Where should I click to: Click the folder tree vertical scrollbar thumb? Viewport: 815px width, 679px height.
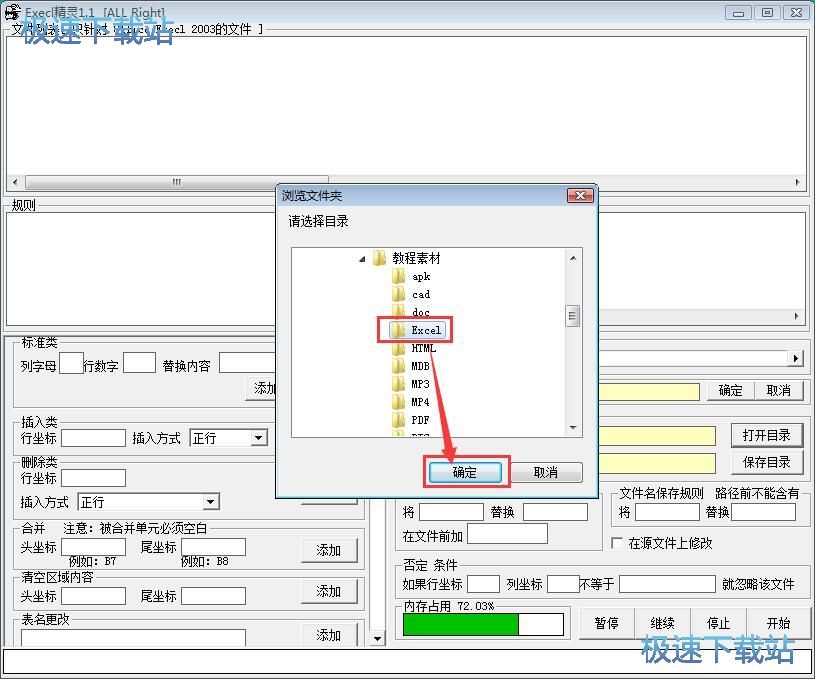pyautogui.click(x=573, y=316)
